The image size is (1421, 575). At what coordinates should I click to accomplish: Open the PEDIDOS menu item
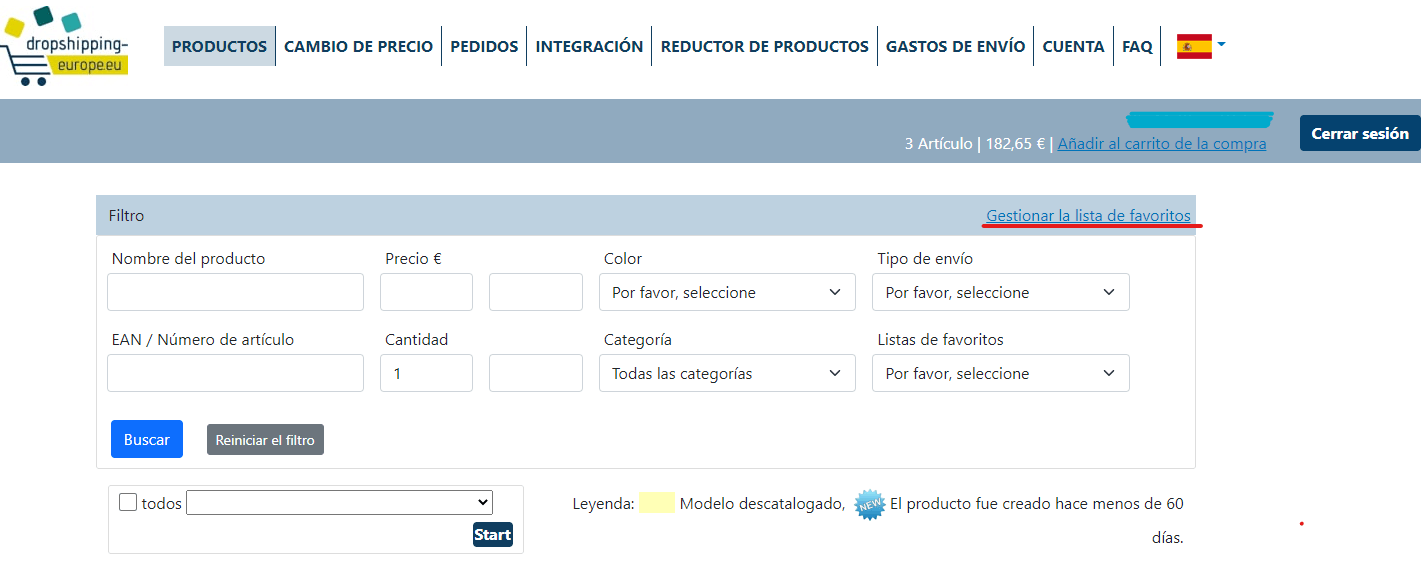[x=484, y=46]
